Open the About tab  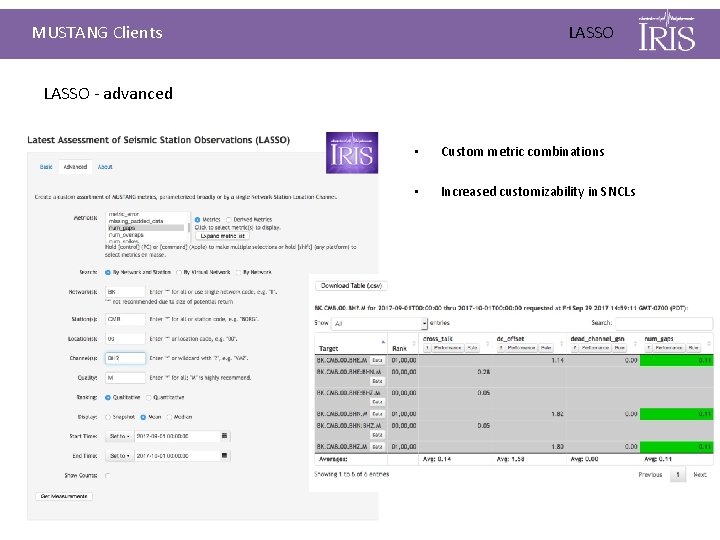[x=105, y=167]
